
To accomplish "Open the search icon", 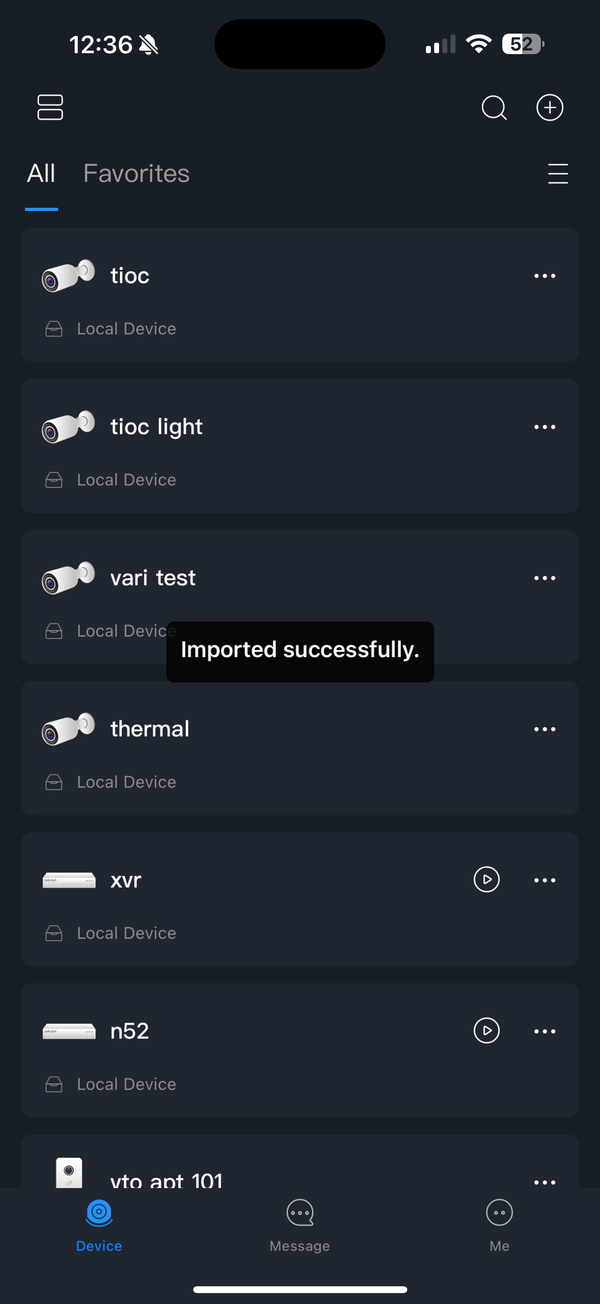I will 494,108.
